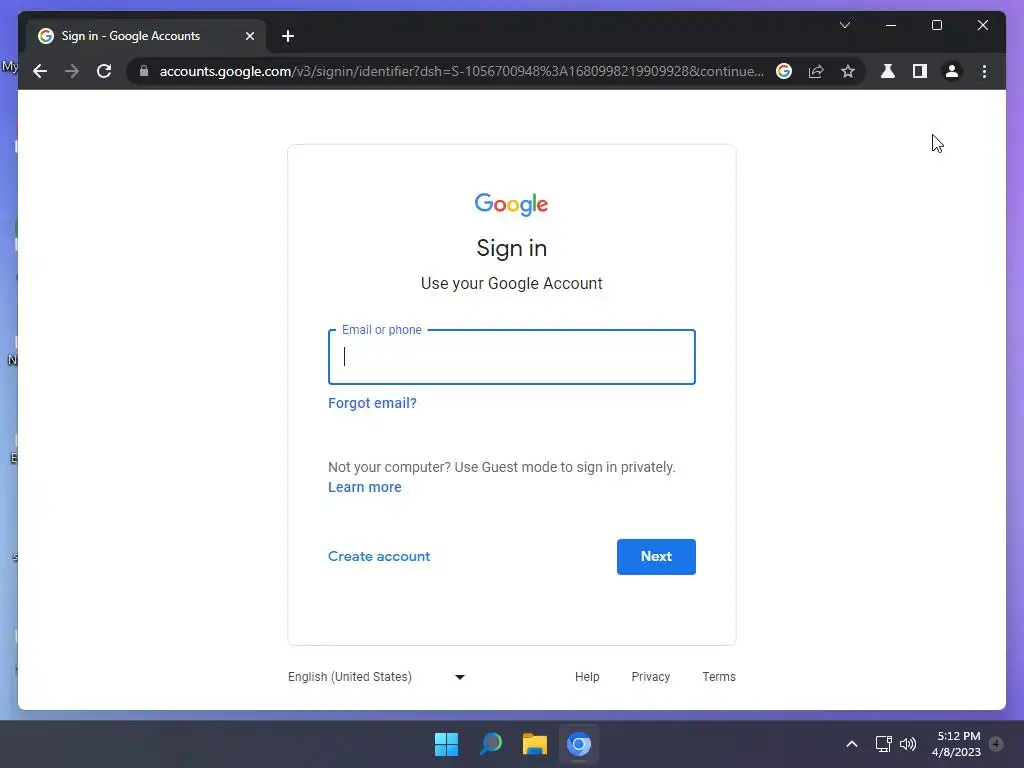Open the tab search chevron

click(845, 25)
